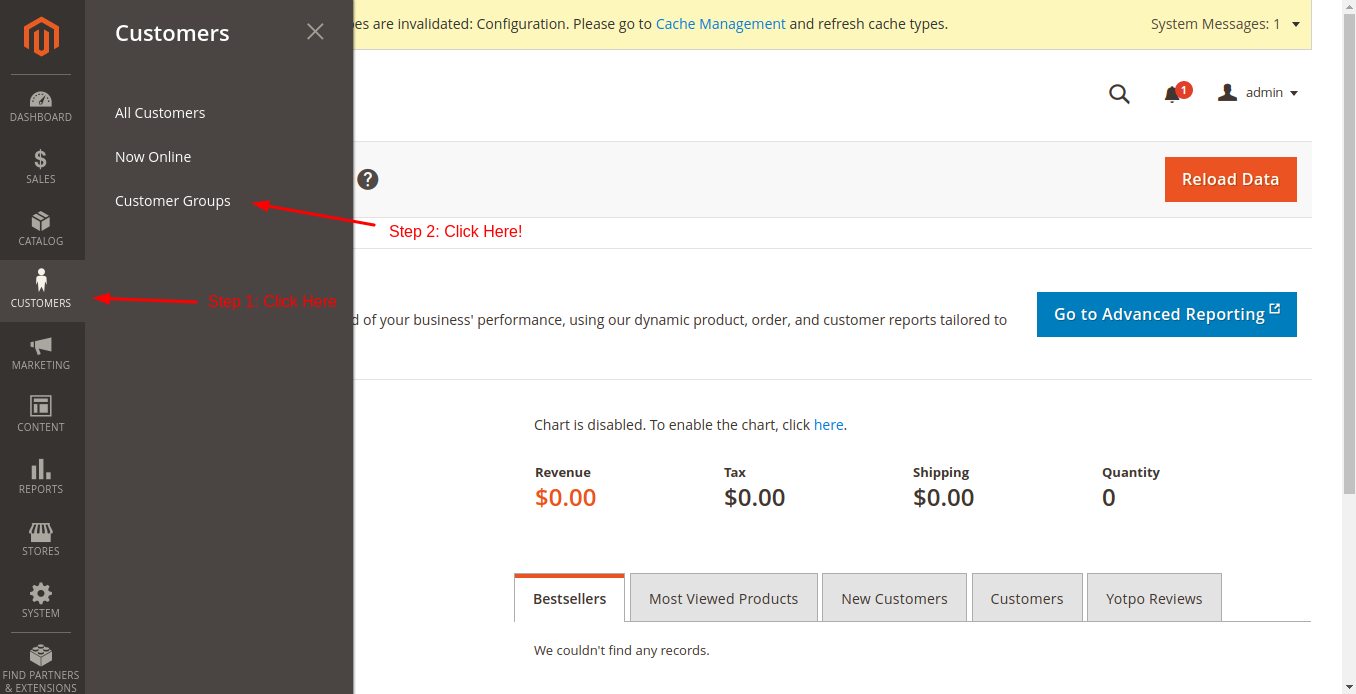Open the Sales sidebar menu
The height and width of the screenshot is (694, 1356).
pos(41,167)
